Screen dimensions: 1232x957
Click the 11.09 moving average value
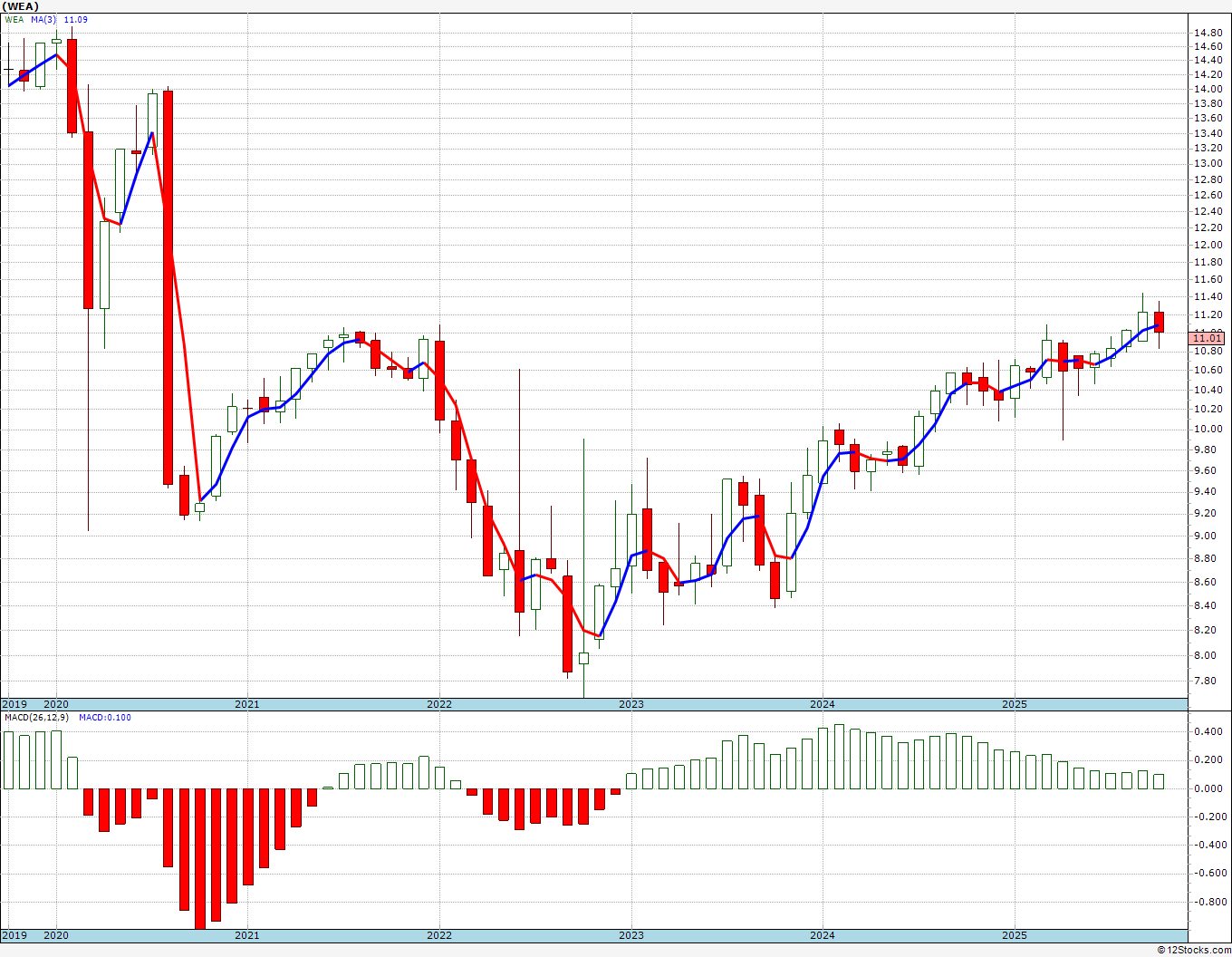click(76, 19)
